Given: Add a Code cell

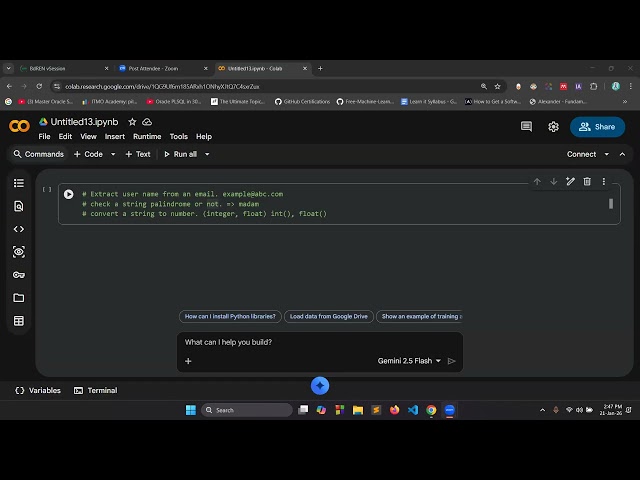Looking at the screenshot, I should coord(89,154).
